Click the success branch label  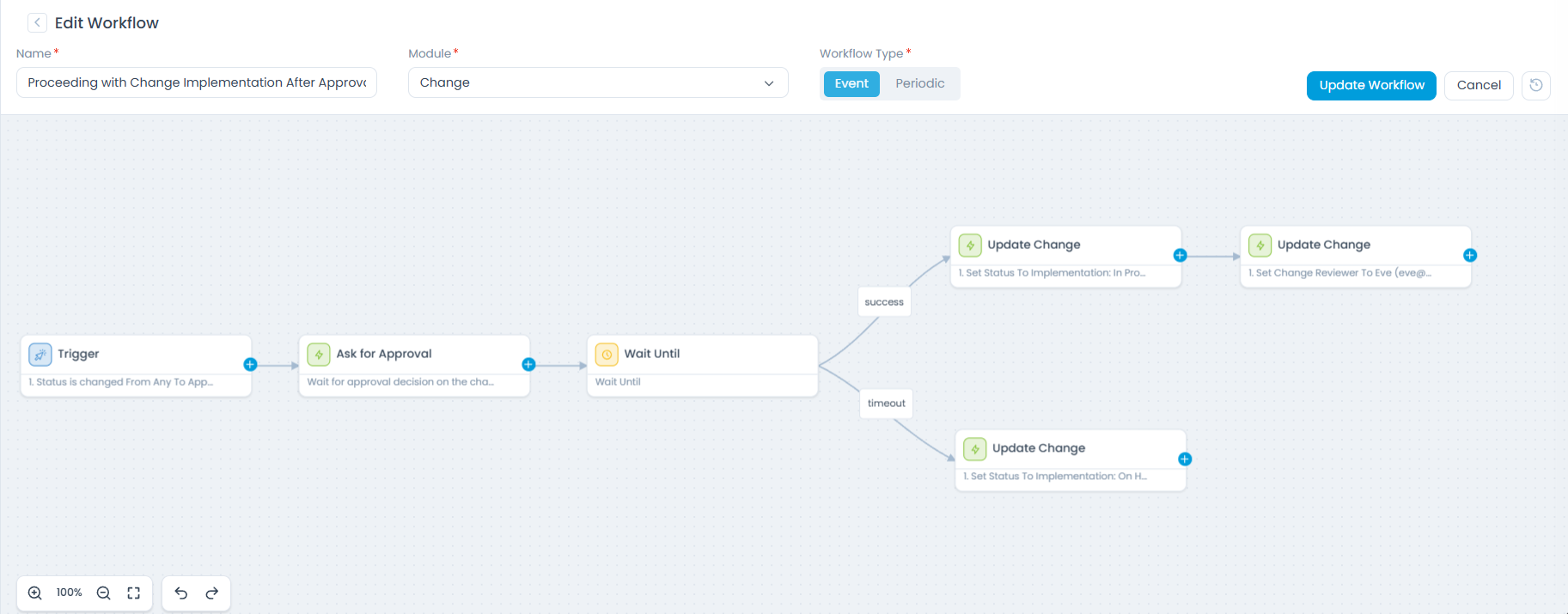point(884,302)
